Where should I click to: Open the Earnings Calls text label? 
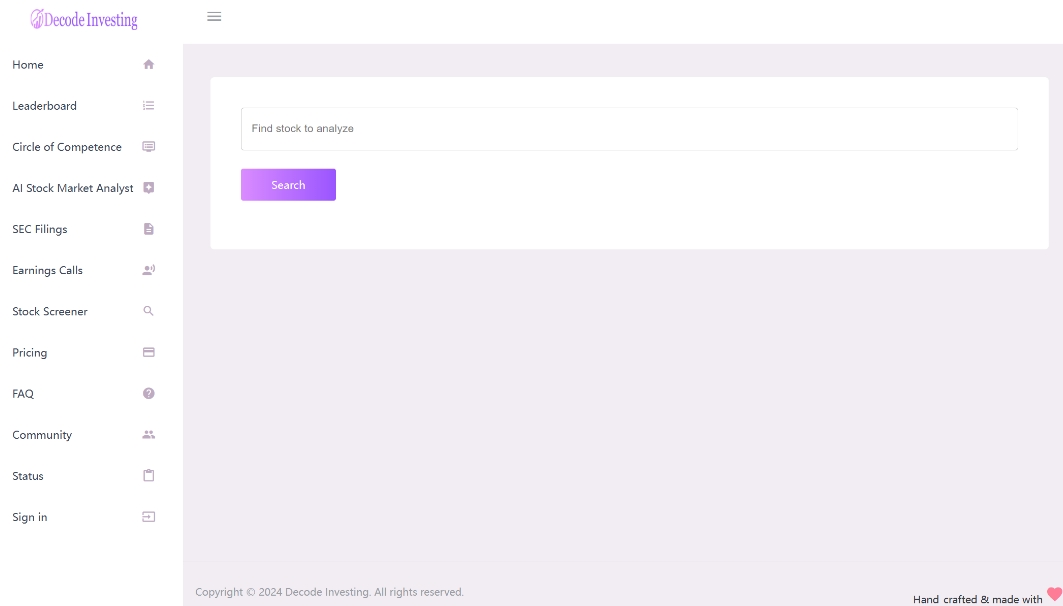click(47, 271)
